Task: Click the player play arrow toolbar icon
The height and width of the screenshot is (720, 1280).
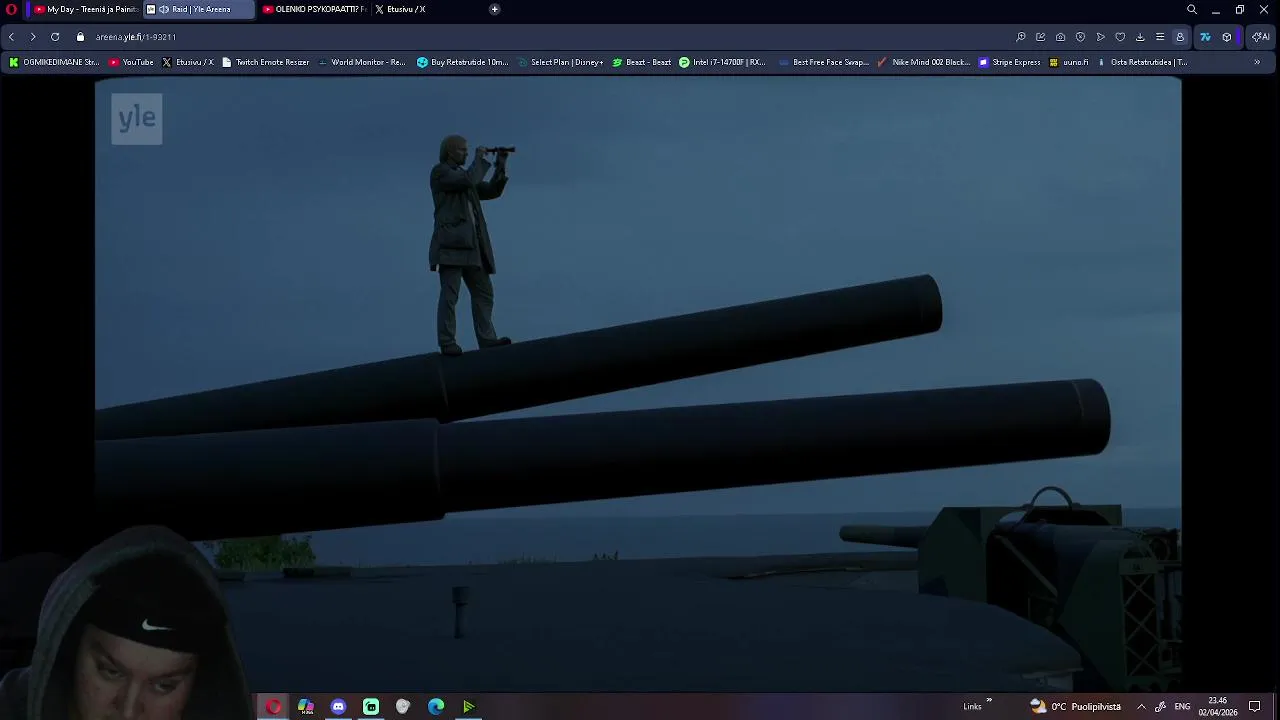Action: [x=1100, y=37]
